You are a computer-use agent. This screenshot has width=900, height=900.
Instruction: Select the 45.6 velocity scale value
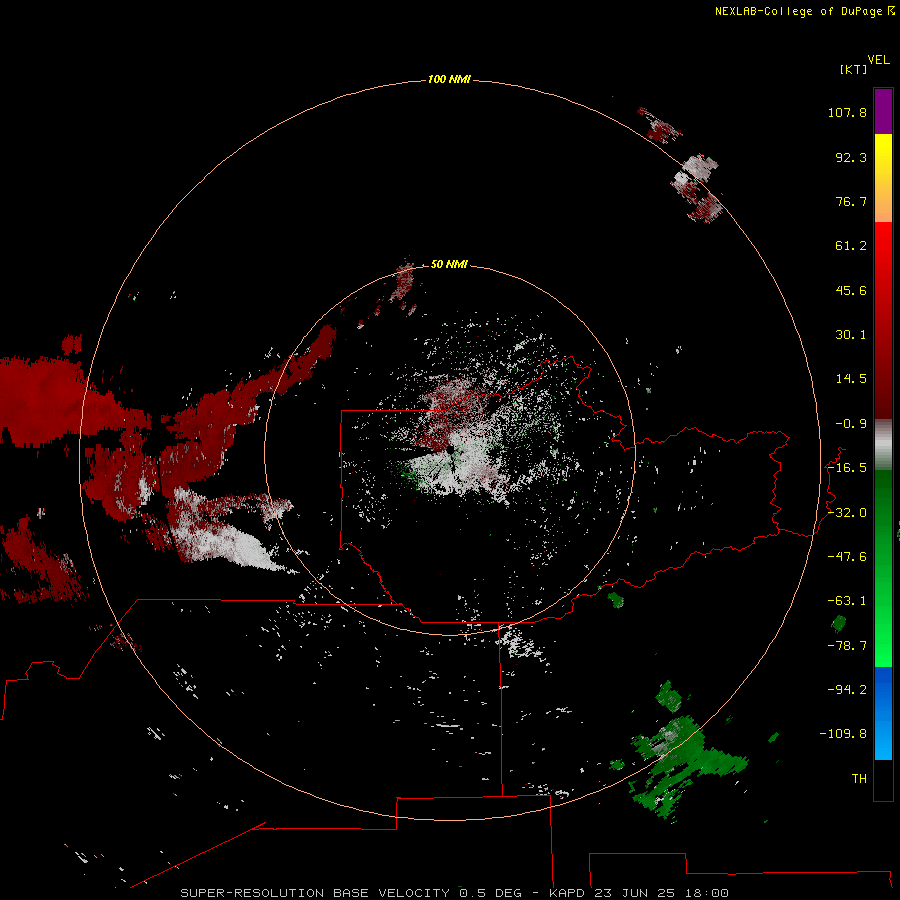pyautogui.click(x=851, y=290)
